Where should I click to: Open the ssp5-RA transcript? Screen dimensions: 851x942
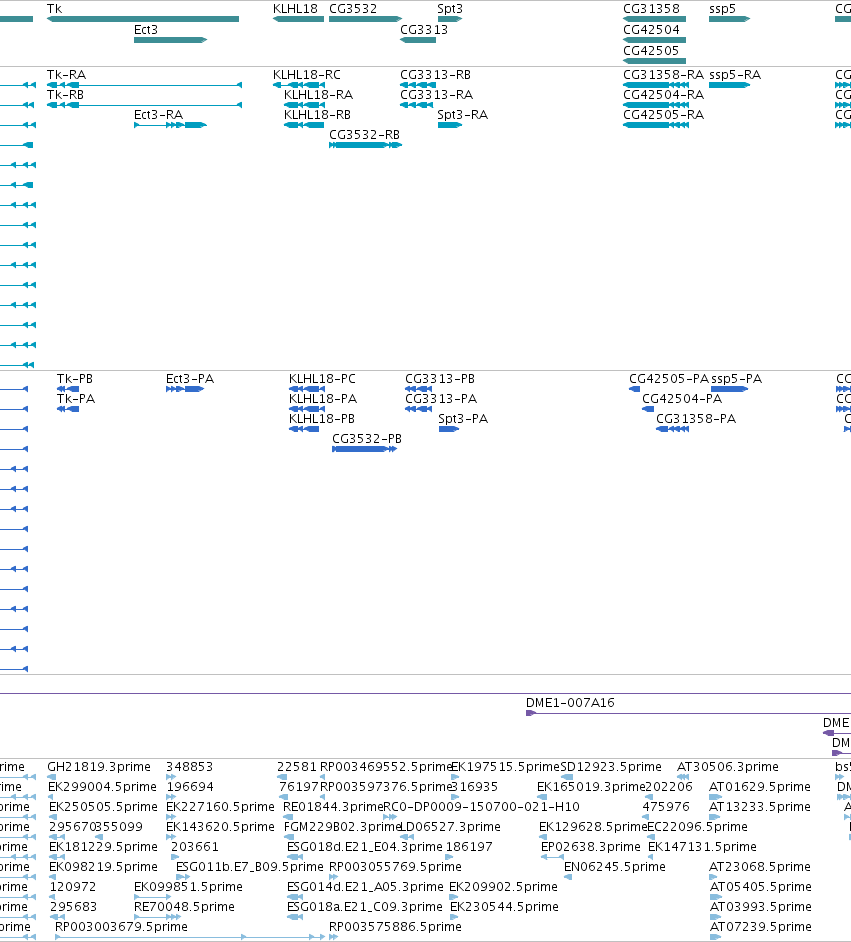coord(730,85)
